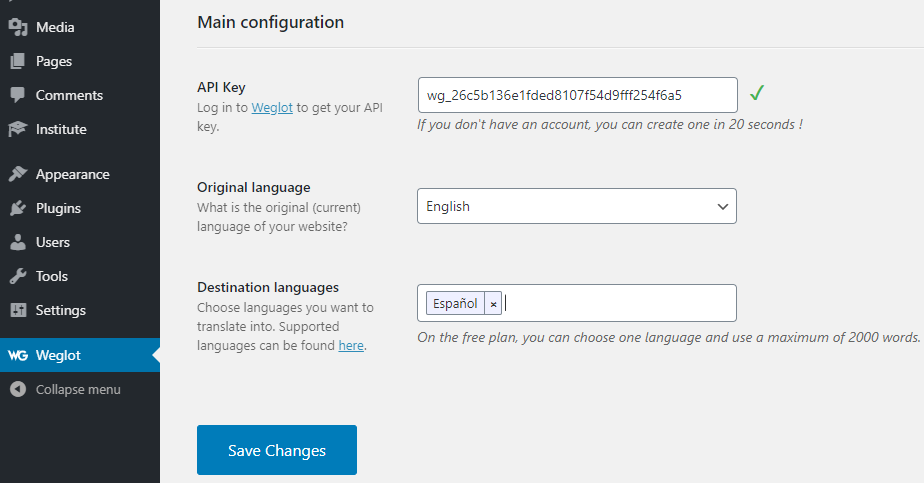This screenshot has height=483, width=924.
Task: Open the Settings menu item
Action: [x=61, y=310]
